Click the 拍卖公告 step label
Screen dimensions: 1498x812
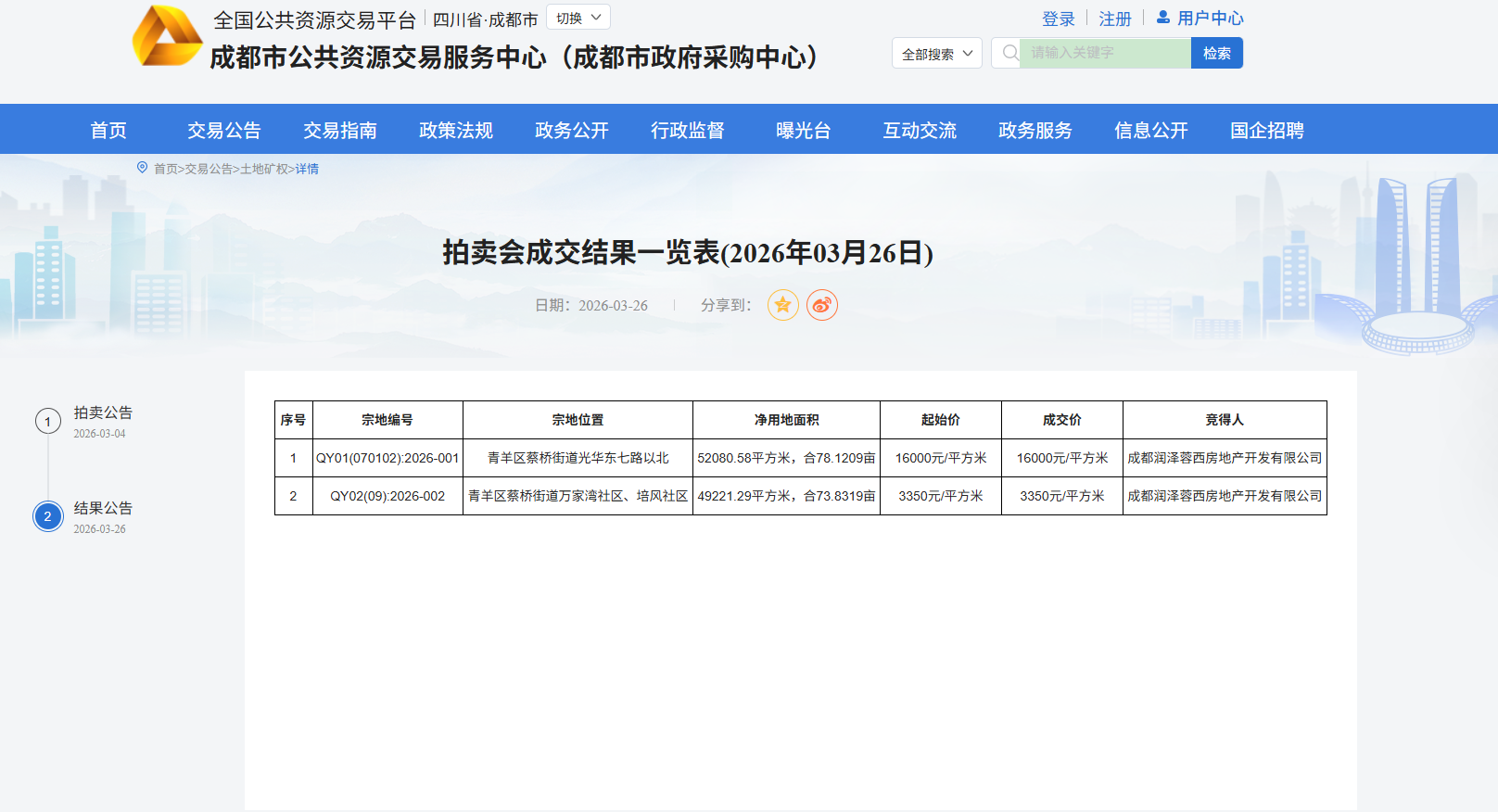[103, 412]
